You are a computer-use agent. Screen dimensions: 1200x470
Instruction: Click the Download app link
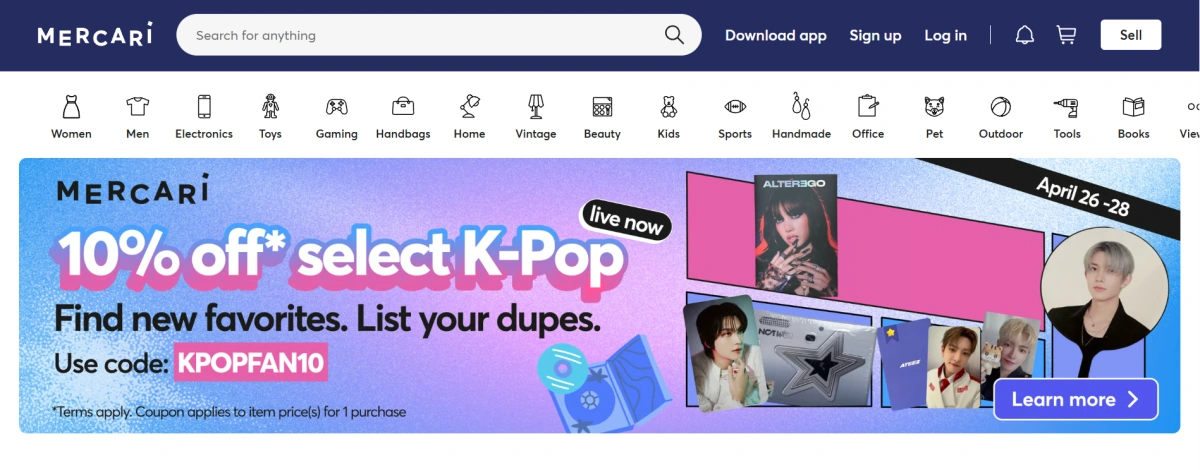(776, 35)
